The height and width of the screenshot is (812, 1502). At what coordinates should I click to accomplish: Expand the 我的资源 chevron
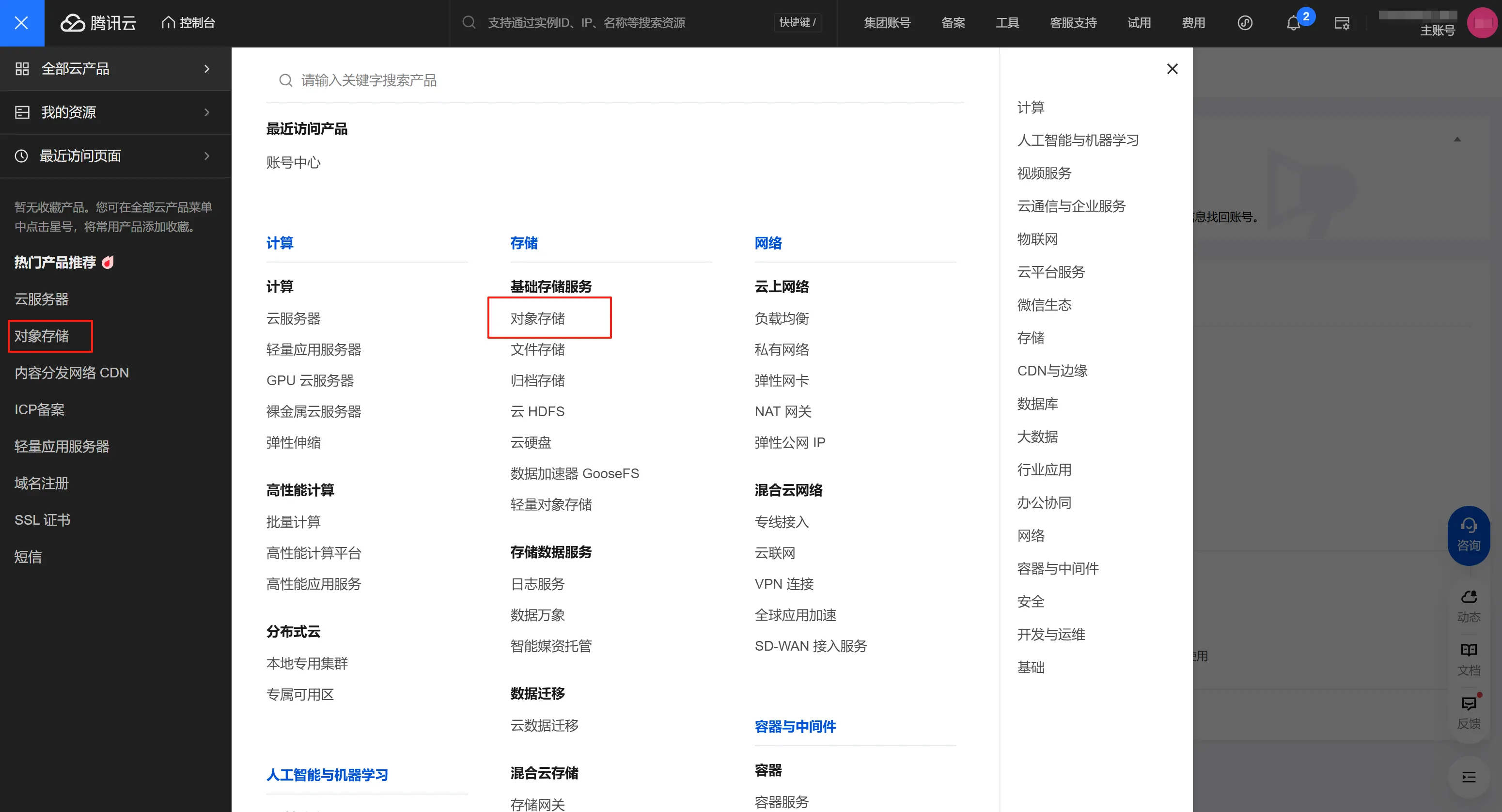click(206, 112)
